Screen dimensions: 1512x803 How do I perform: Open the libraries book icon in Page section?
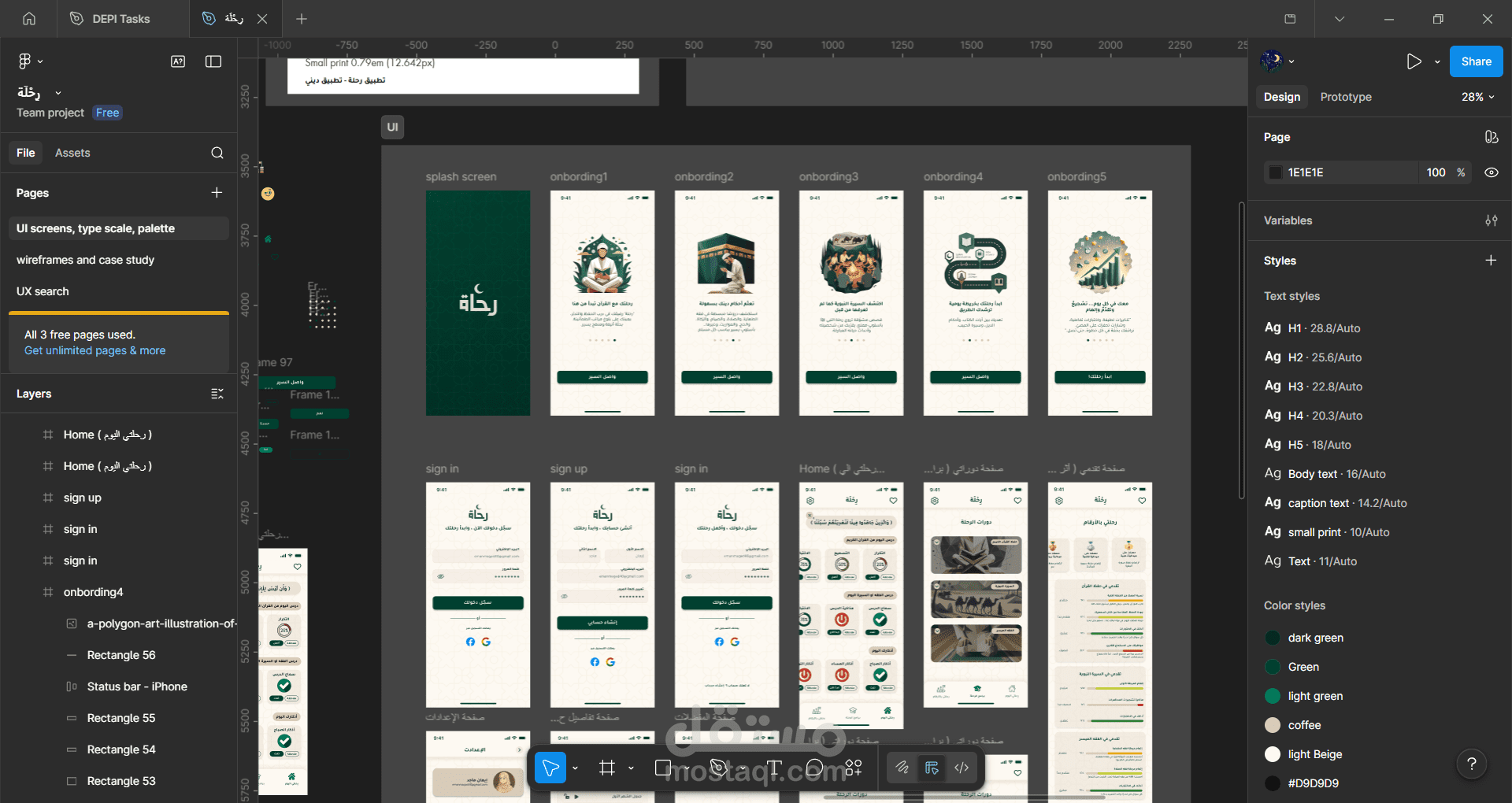click(x=1492, y=137)
